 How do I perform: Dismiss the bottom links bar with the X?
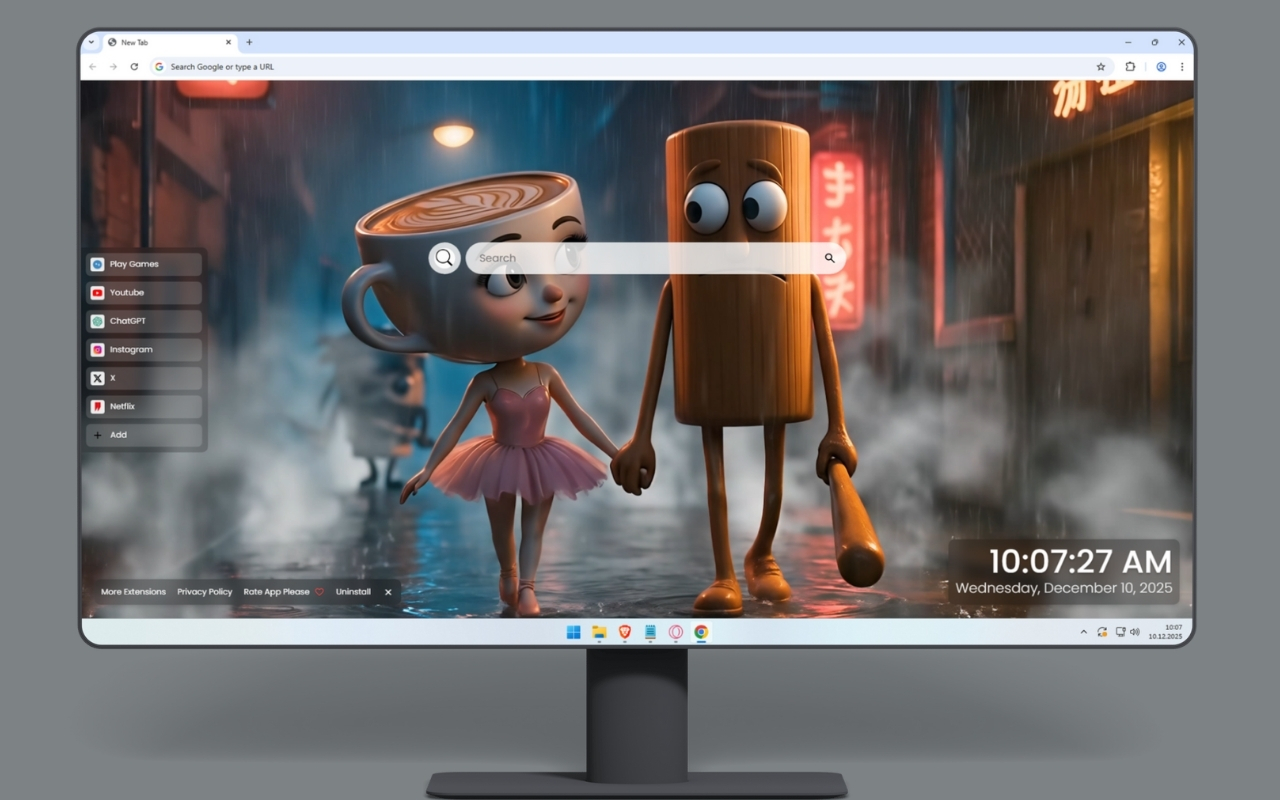(x=388, y=592)
